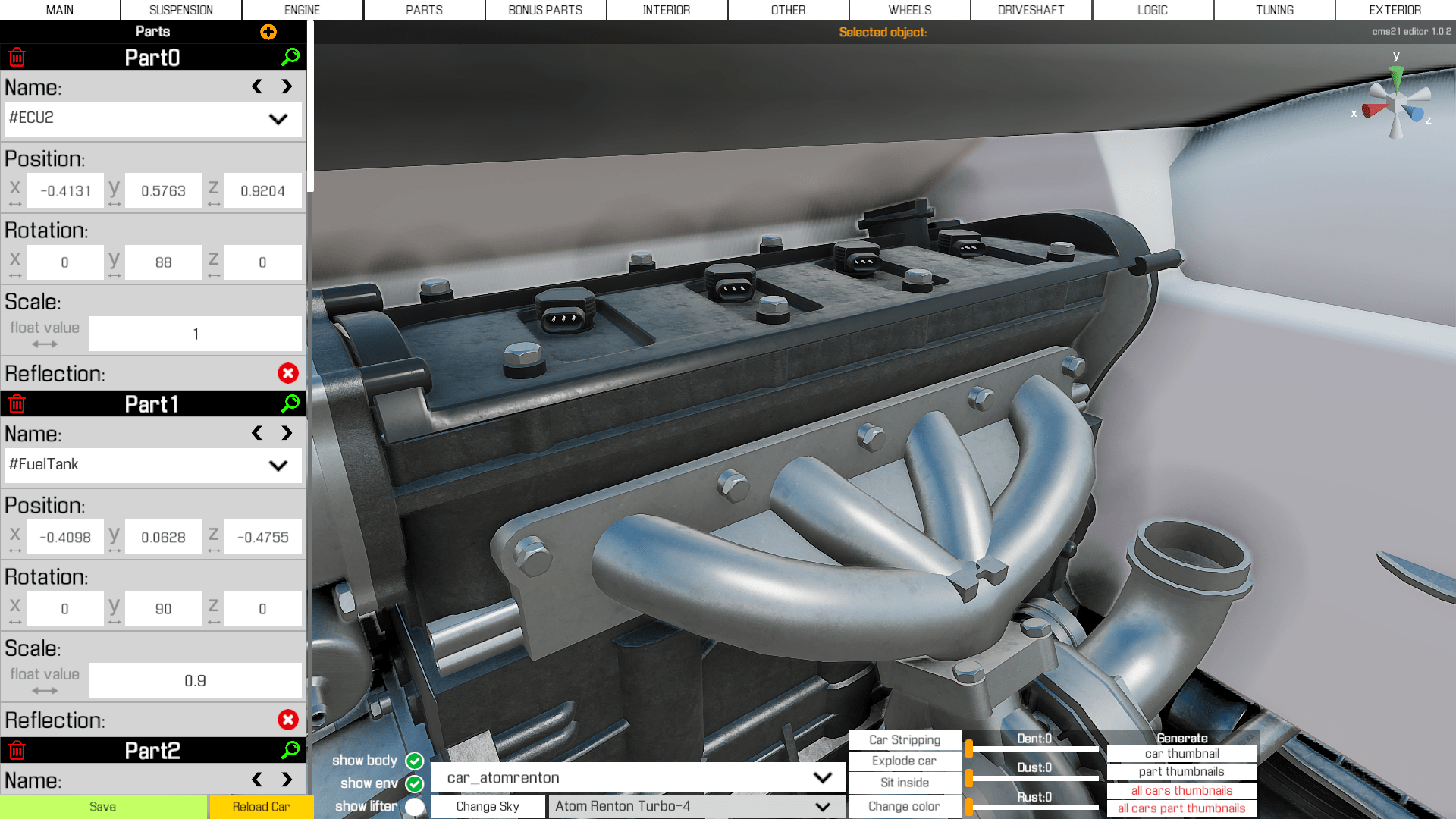Switch to the SUSPENSION tab

[x=181, y=10]
